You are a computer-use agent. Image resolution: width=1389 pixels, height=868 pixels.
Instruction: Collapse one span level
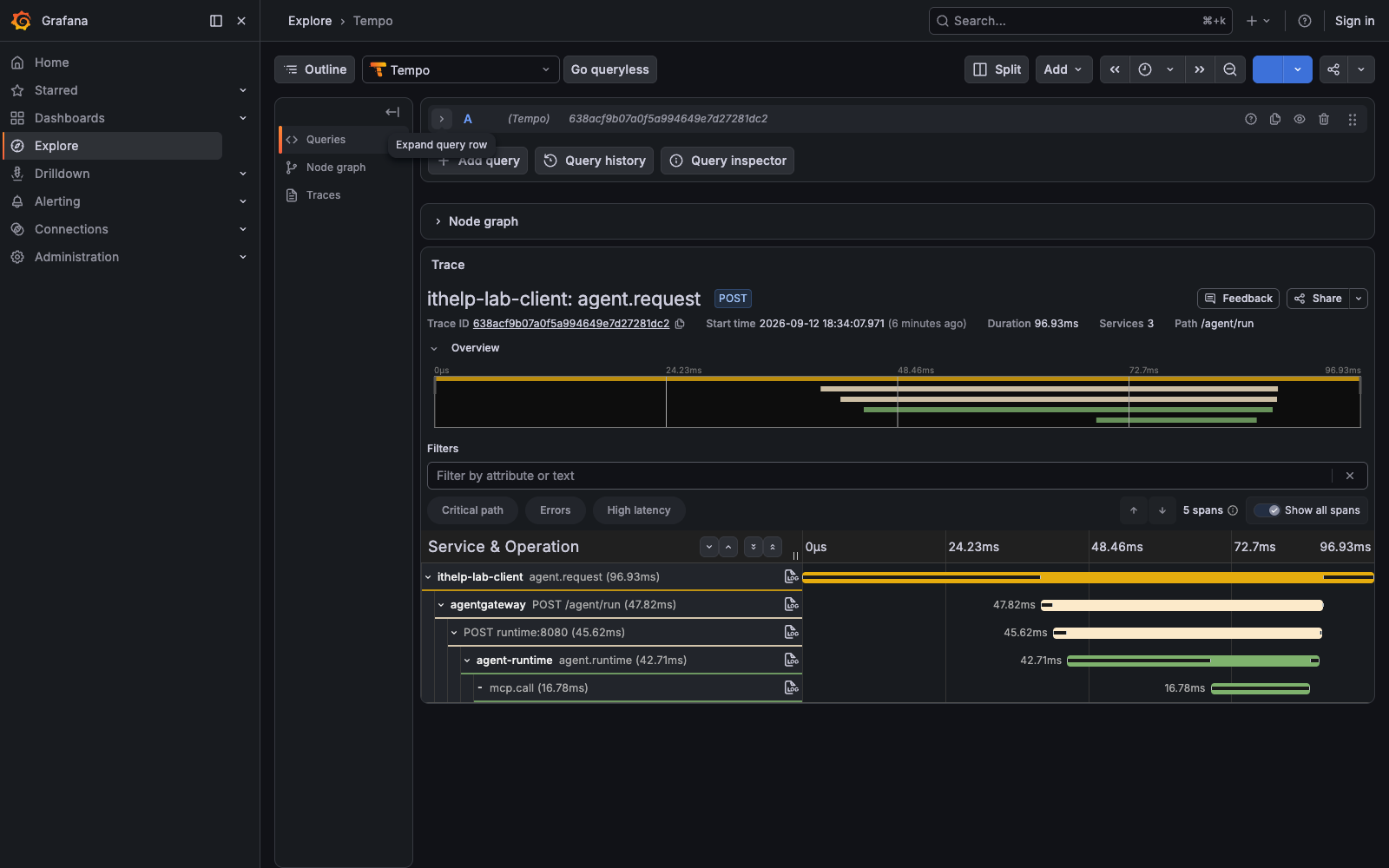729,547
